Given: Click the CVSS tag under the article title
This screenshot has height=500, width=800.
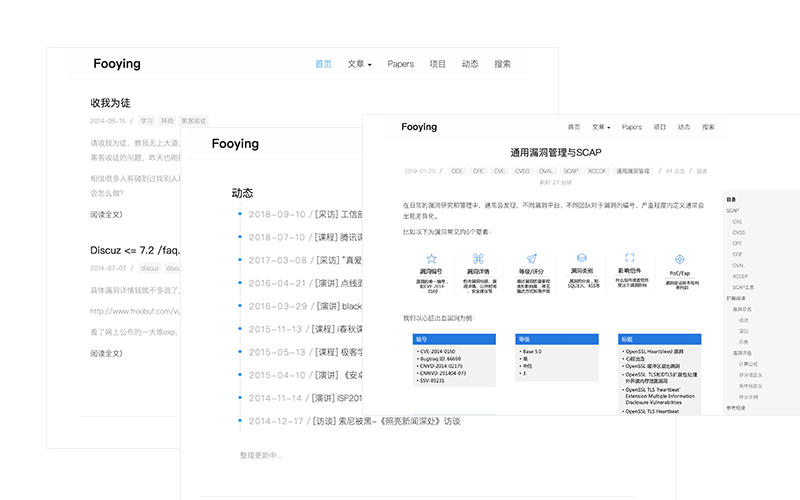Looking at the screenshot, I should click(x=521, y=171).
